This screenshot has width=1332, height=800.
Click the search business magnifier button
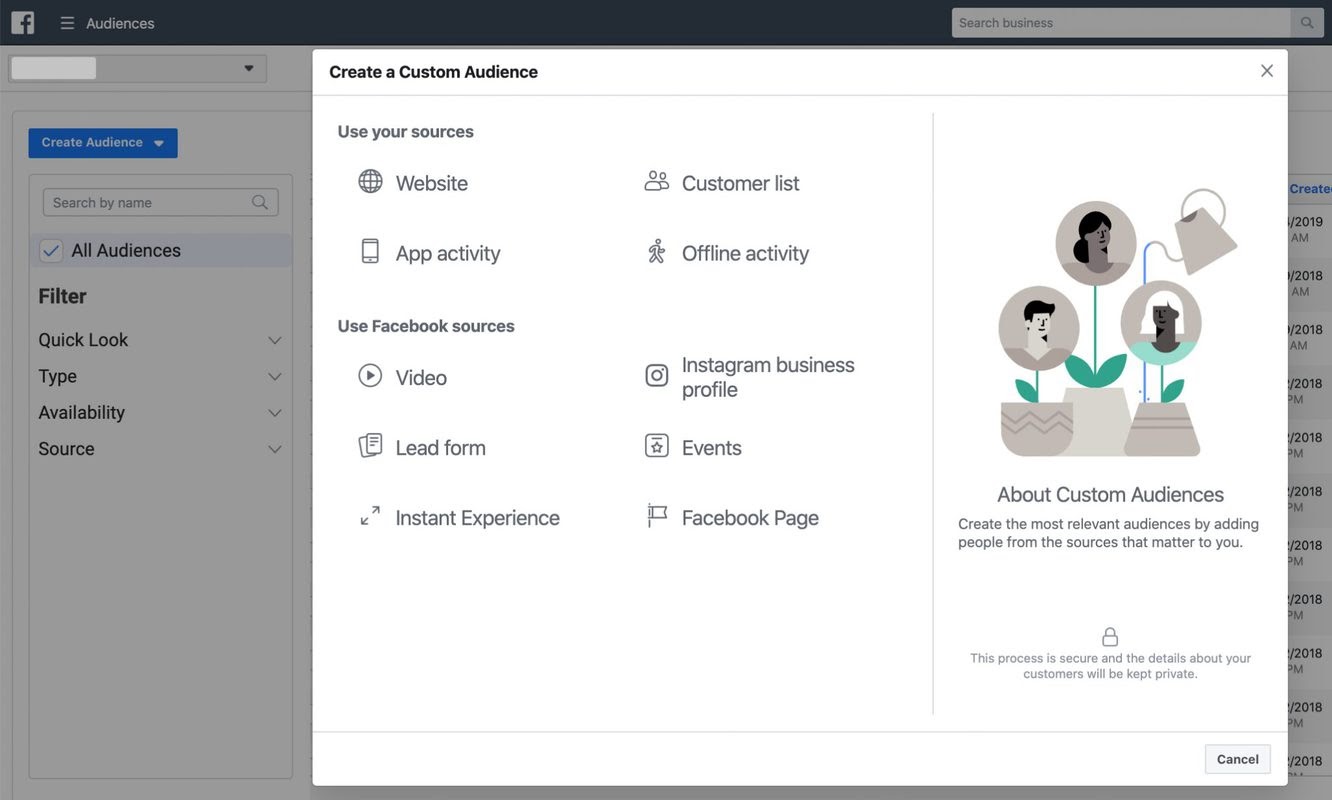pos(1307,23)
